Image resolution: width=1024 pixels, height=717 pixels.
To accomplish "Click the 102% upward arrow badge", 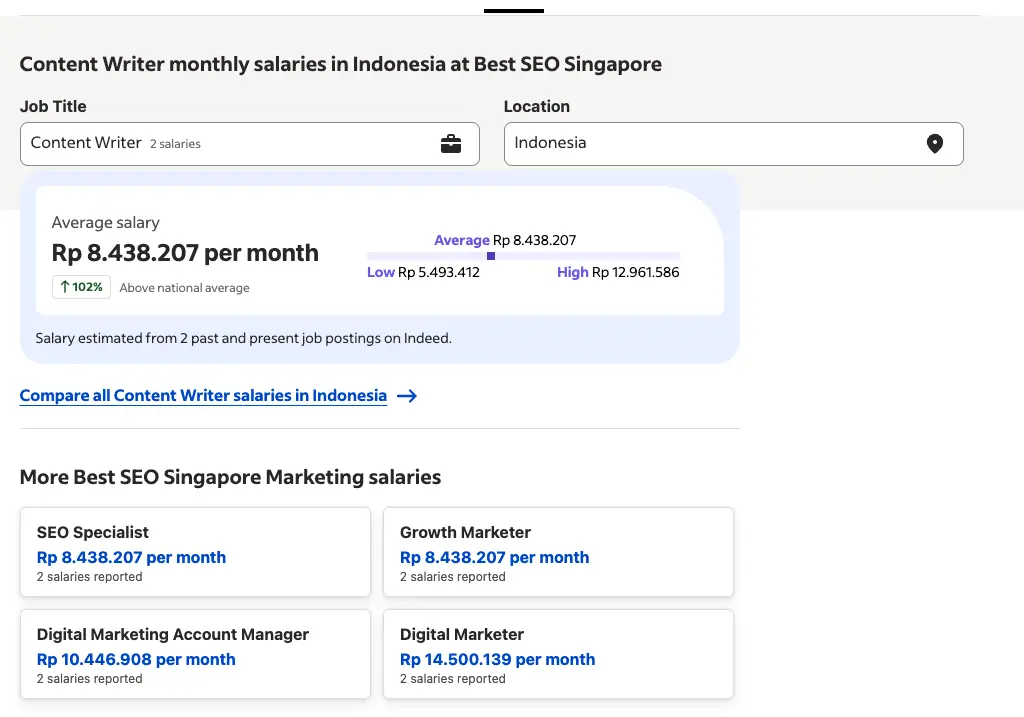I will pos(82,287).
